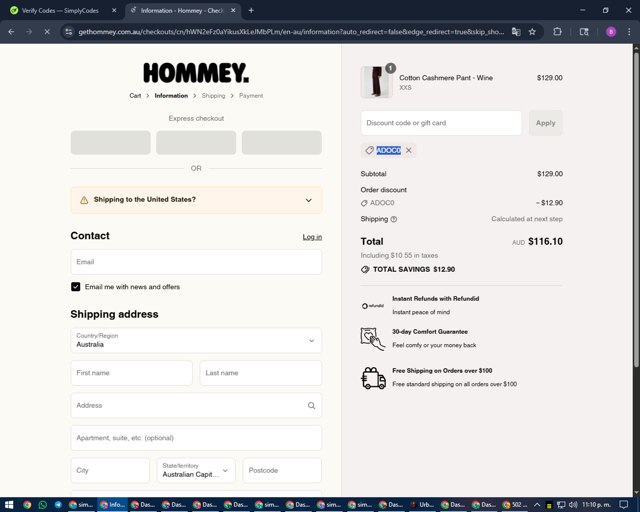This screenshot has height=512, width=640.
Task: Open the Info... Chrome taskbar window
Action: click(x=113, y=505)
